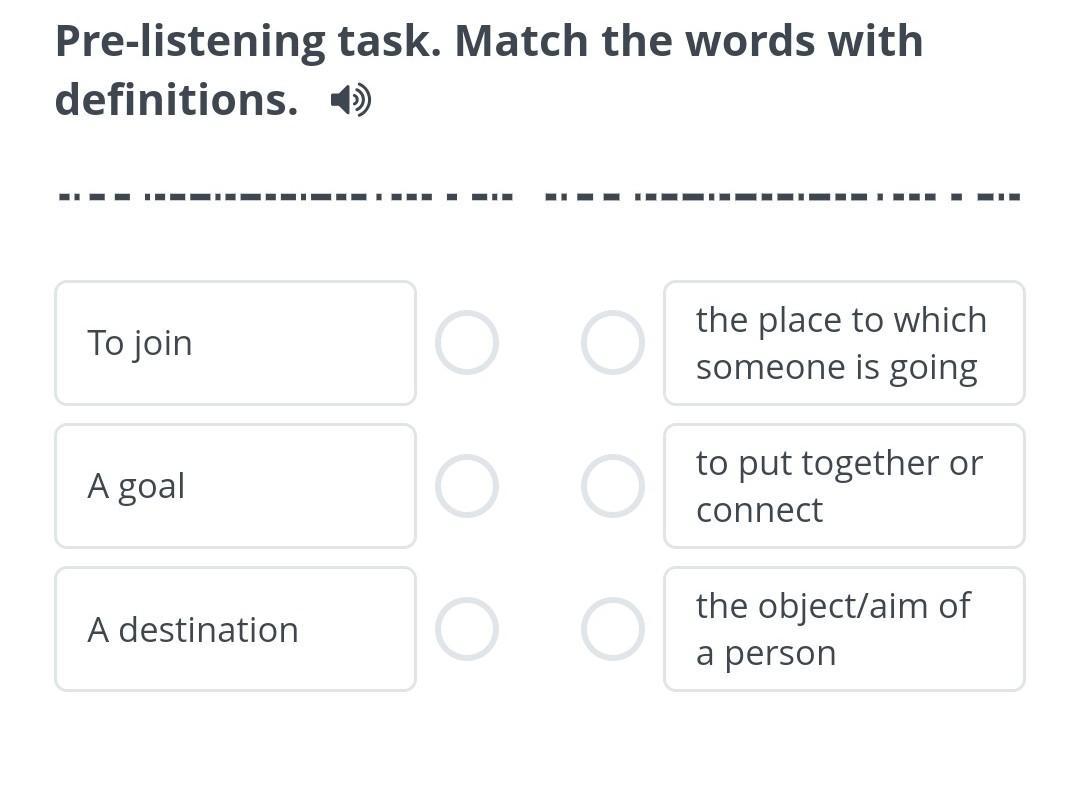Click the word "definitions." in the heading

176,99
